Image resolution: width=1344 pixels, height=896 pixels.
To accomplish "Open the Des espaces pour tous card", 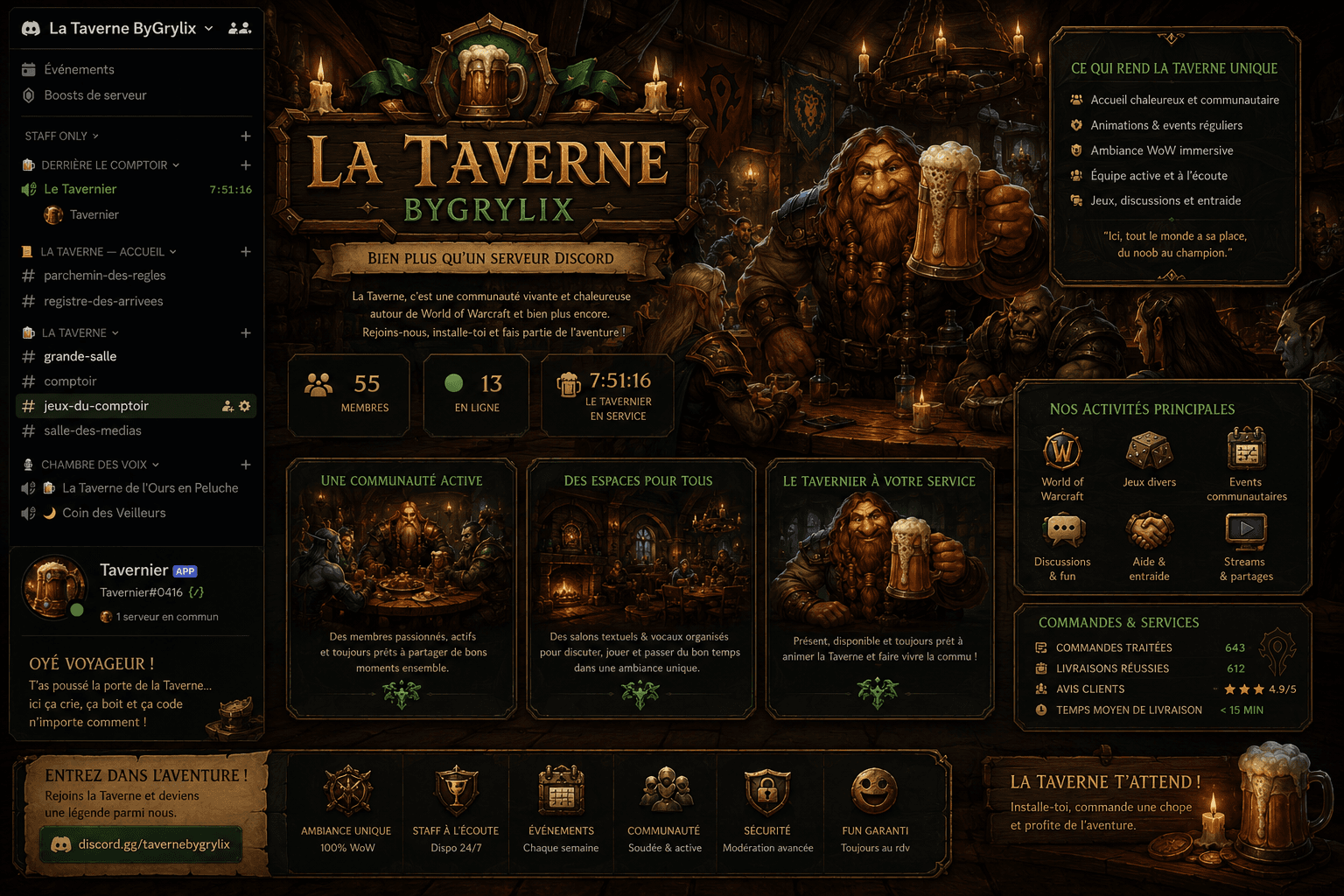I will (x=640, y=589).
